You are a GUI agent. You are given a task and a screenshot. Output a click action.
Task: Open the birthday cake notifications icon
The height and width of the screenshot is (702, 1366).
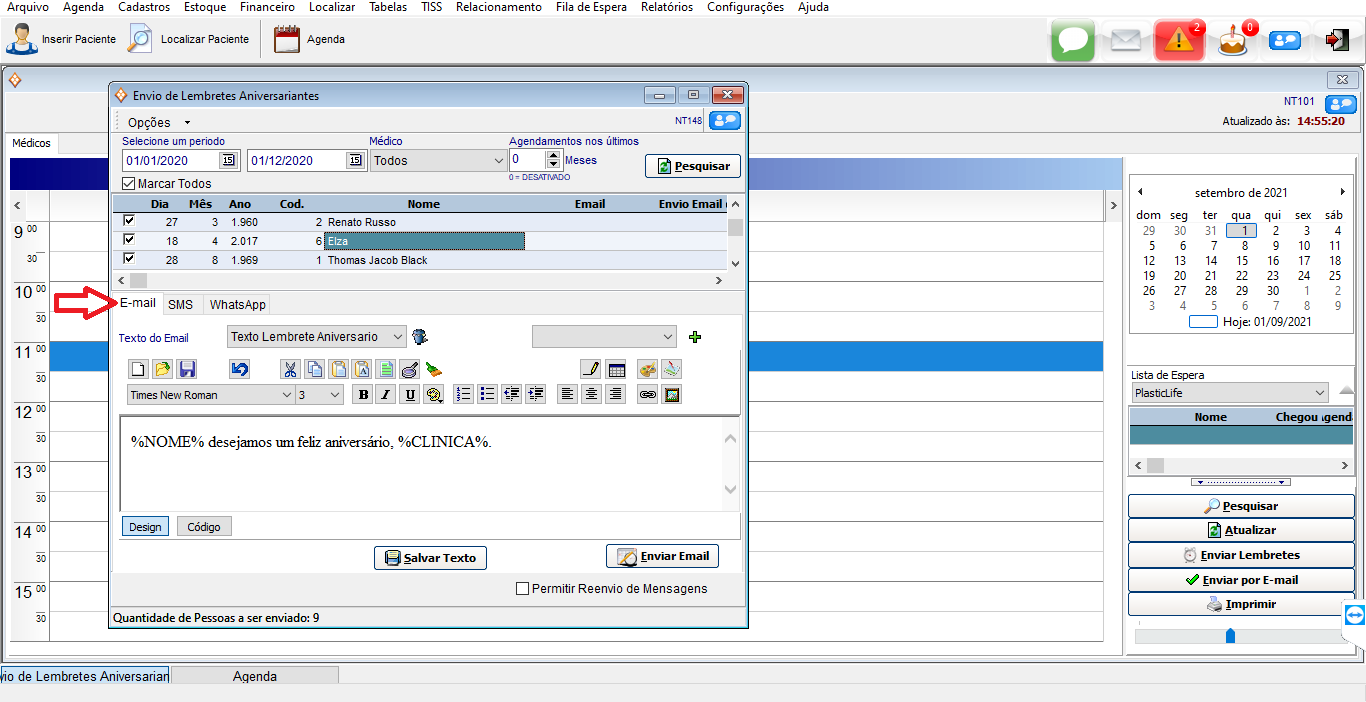(1233, 41)
